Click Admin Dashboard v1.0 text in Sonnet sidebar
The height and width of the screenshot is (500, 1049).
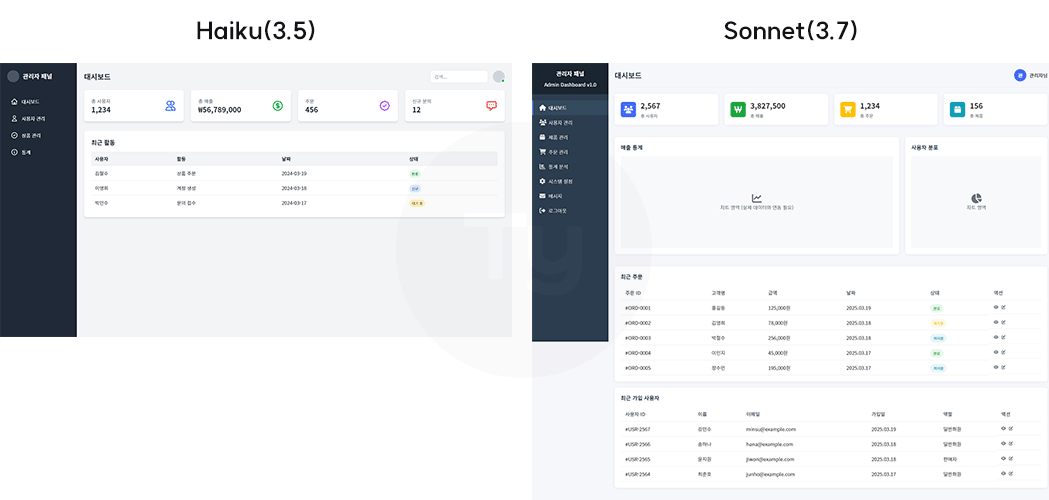[570, 84]
